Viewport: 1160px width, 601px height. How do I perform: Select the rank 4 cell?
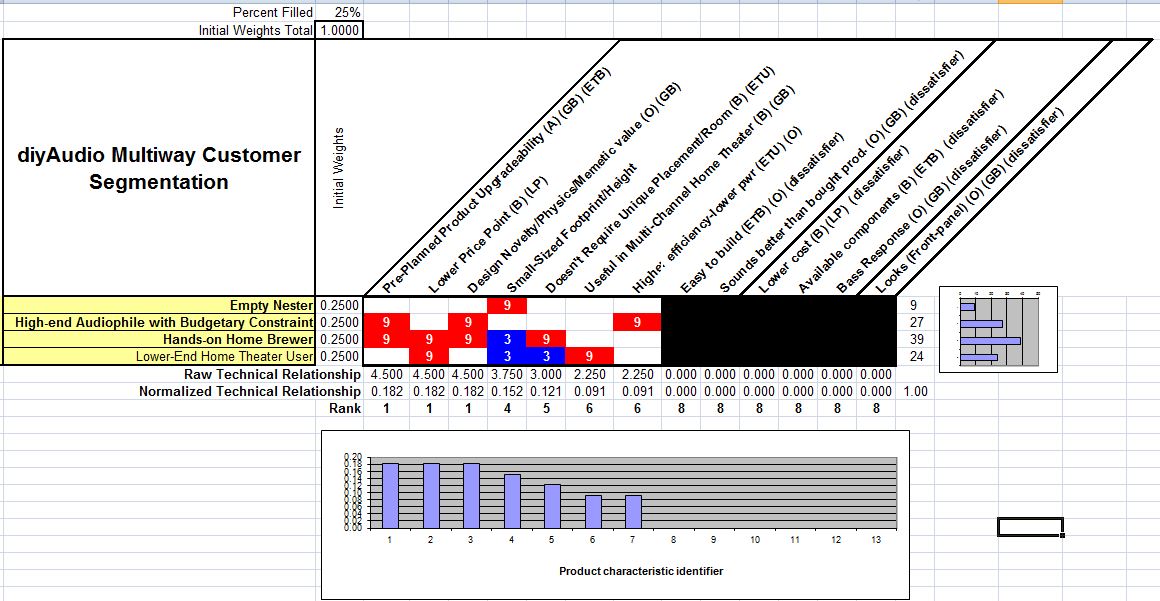click(507, 408)
